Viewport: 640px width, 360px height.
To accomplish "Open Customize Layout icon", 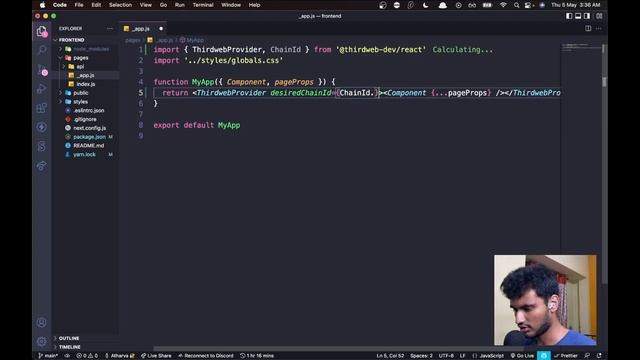I will click(x=599, y=16).
